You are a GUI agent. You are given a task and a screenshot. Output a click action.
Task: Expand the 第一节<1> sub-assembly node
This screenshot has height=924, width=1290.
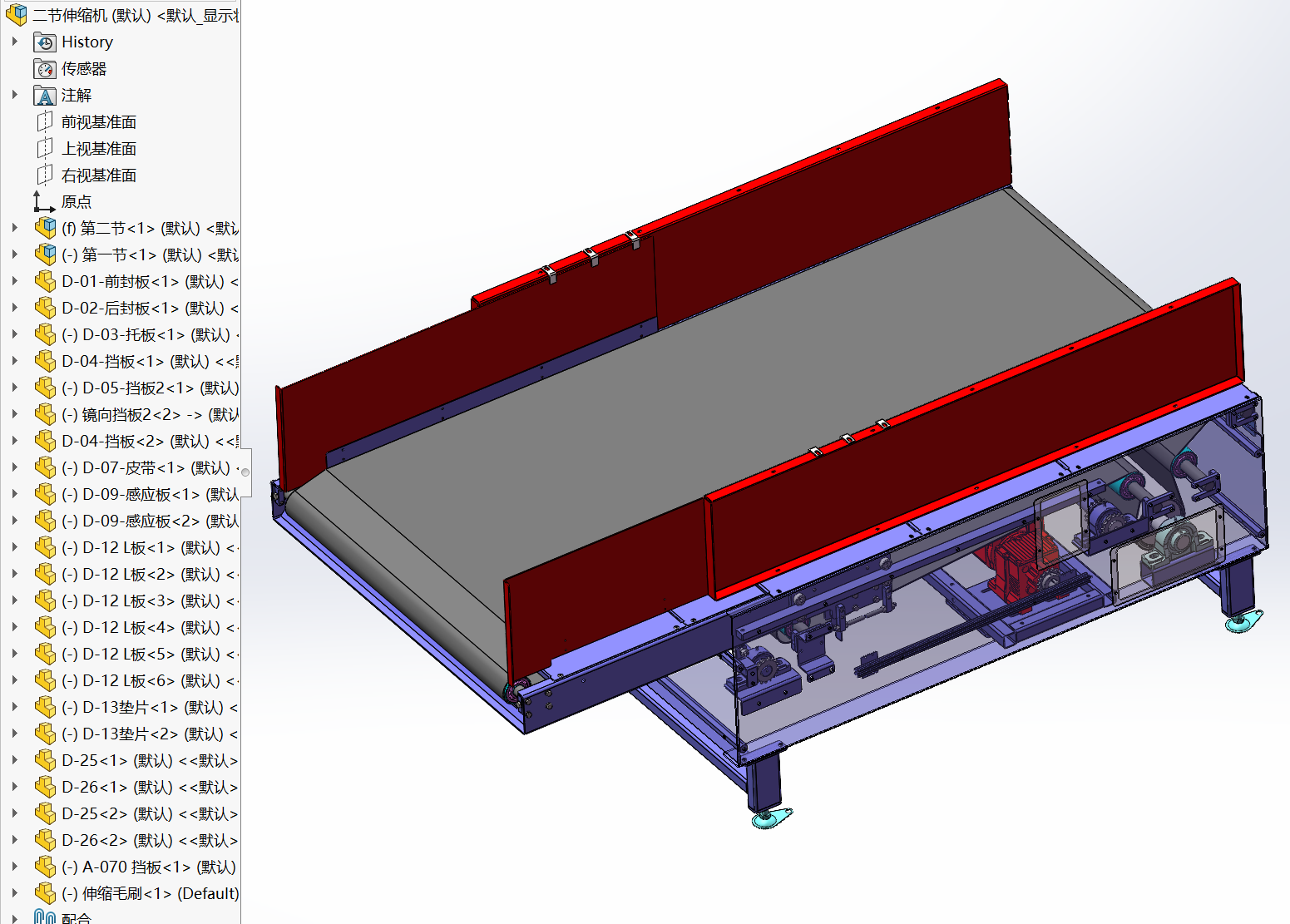click(x=14, y=254)
